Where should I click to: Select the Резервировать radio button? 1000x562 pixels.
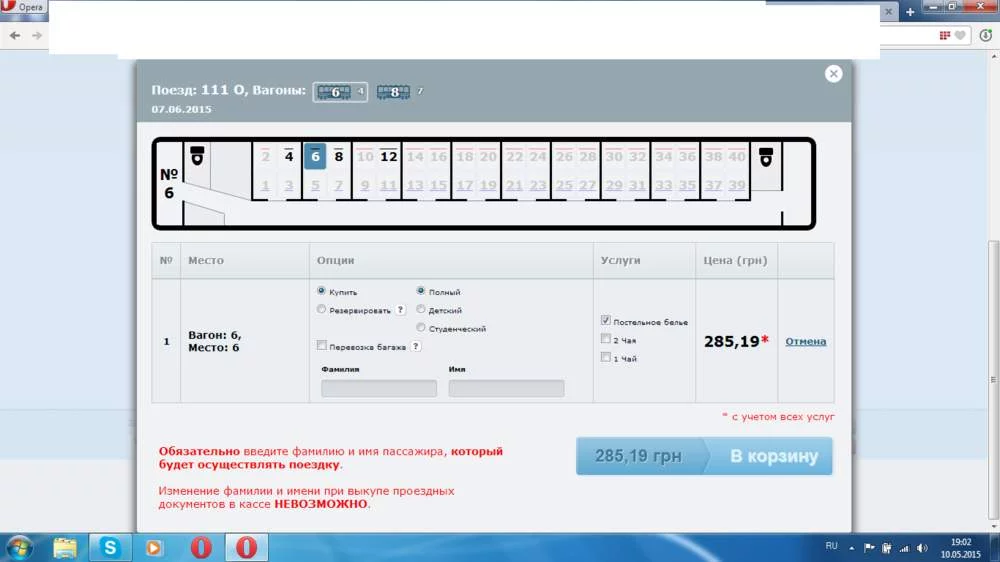(321, 309)
